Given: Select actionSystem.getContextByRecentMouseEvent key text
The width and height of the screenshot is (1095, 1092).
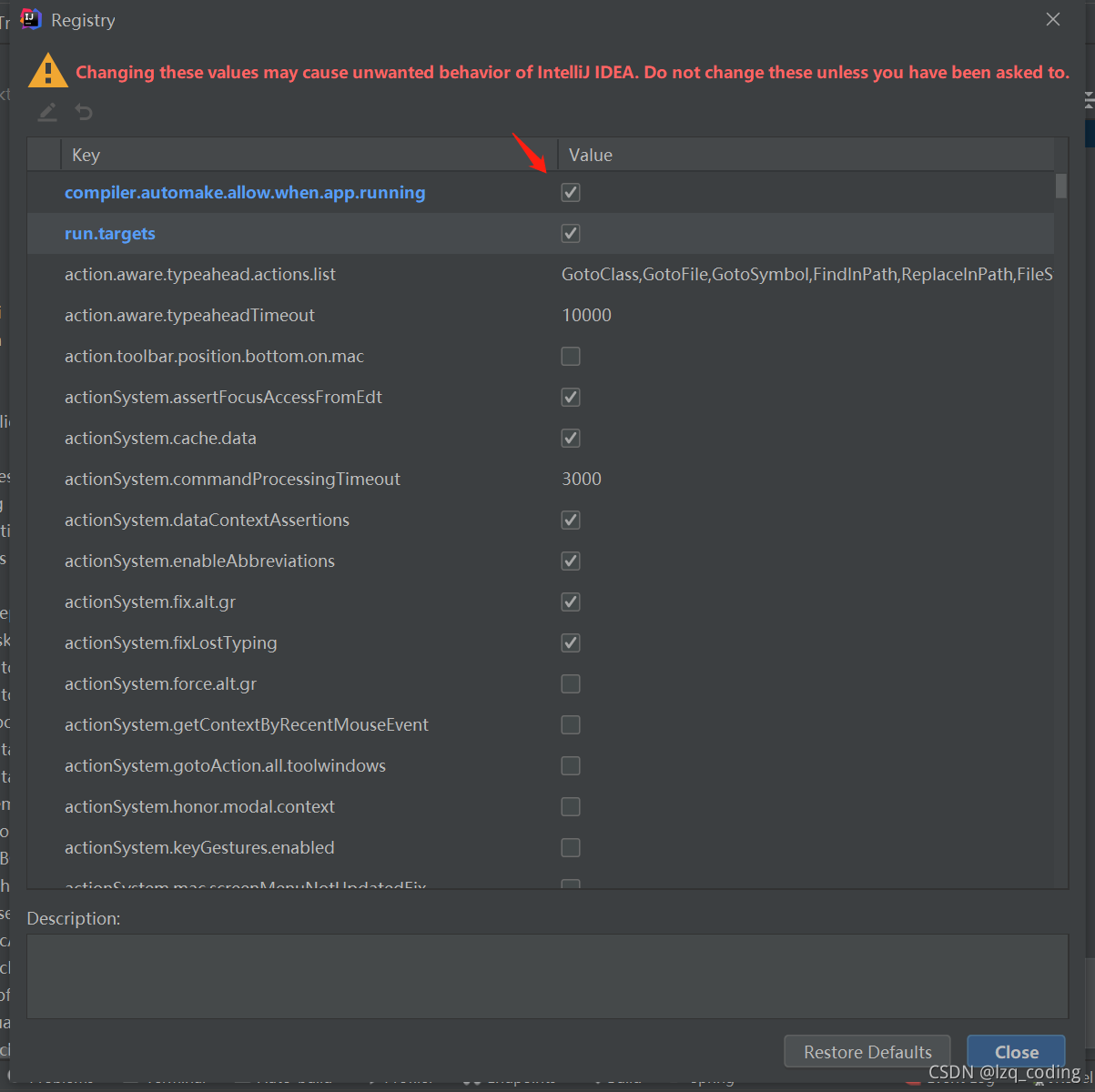Looking at the screenshot, I should click(247, 725).
